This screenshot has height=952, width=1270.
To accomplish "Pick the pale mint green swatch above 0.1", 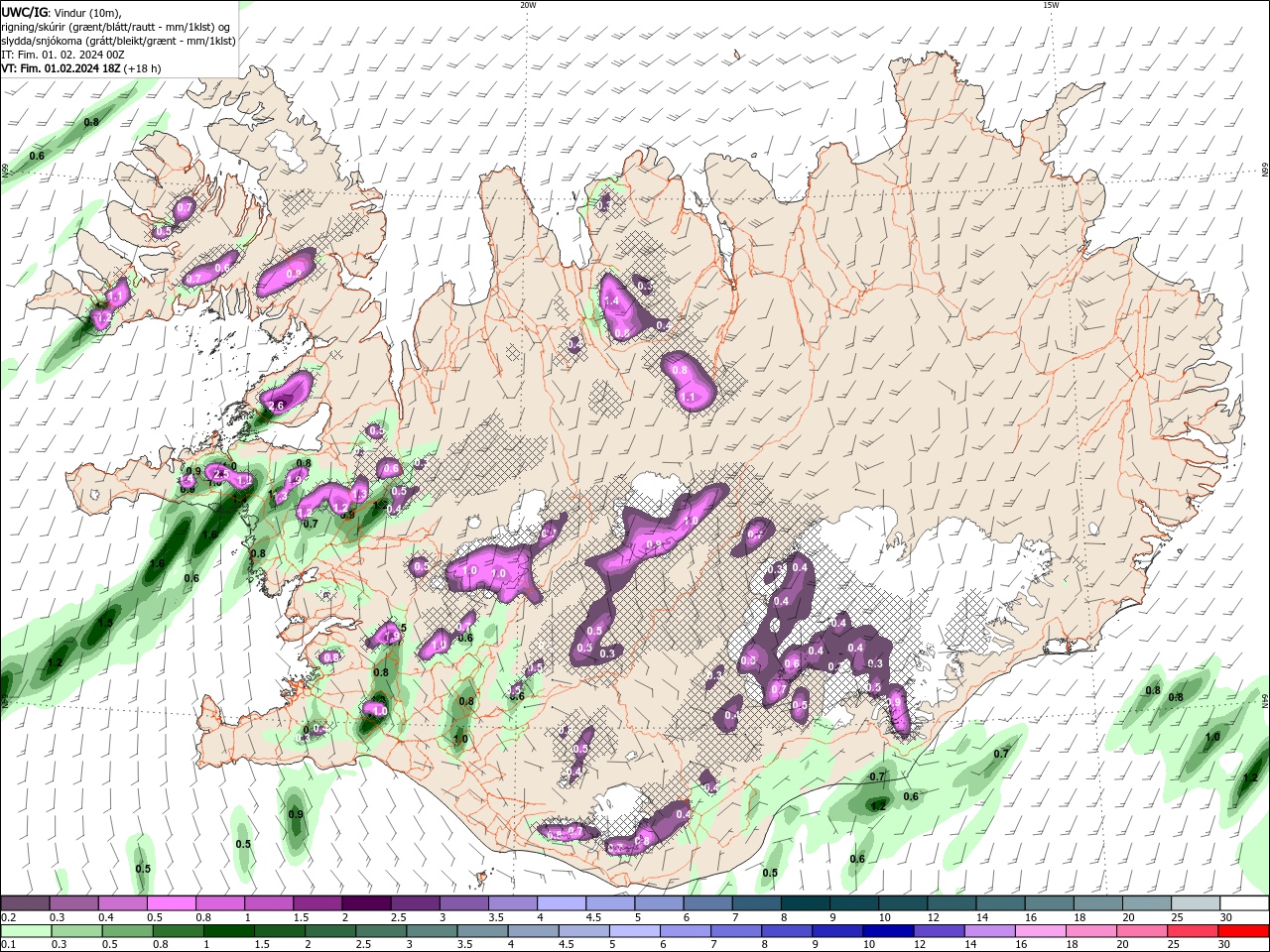I will pyautogui.click(x=25, y=931).
